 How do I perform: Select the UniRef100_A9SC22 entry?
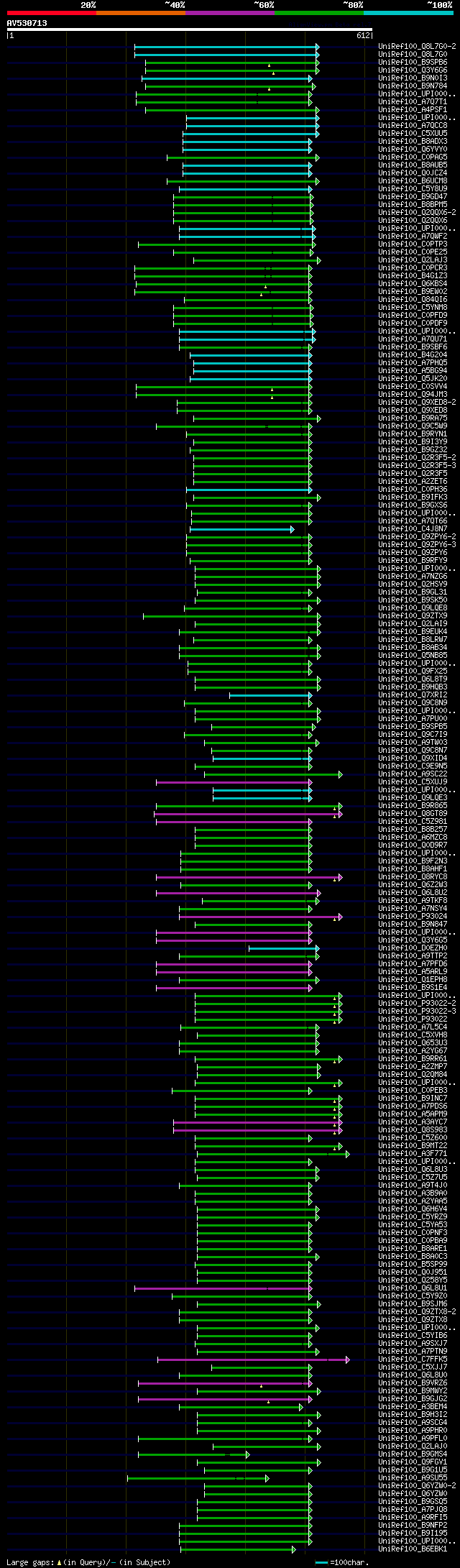click(413, 774)
